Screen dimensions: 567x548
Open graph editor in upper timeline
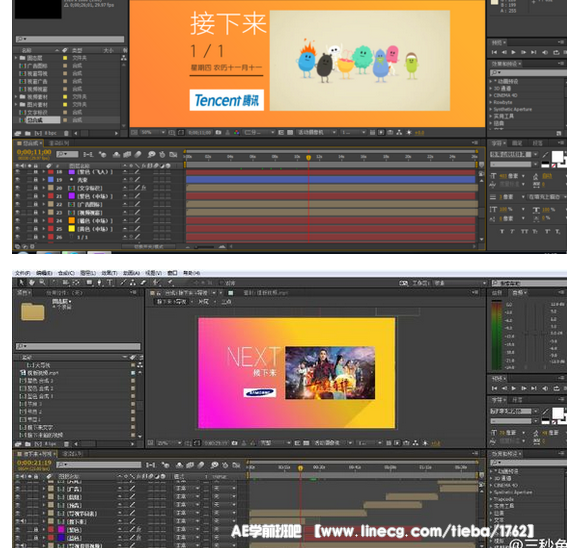[174, 155]
